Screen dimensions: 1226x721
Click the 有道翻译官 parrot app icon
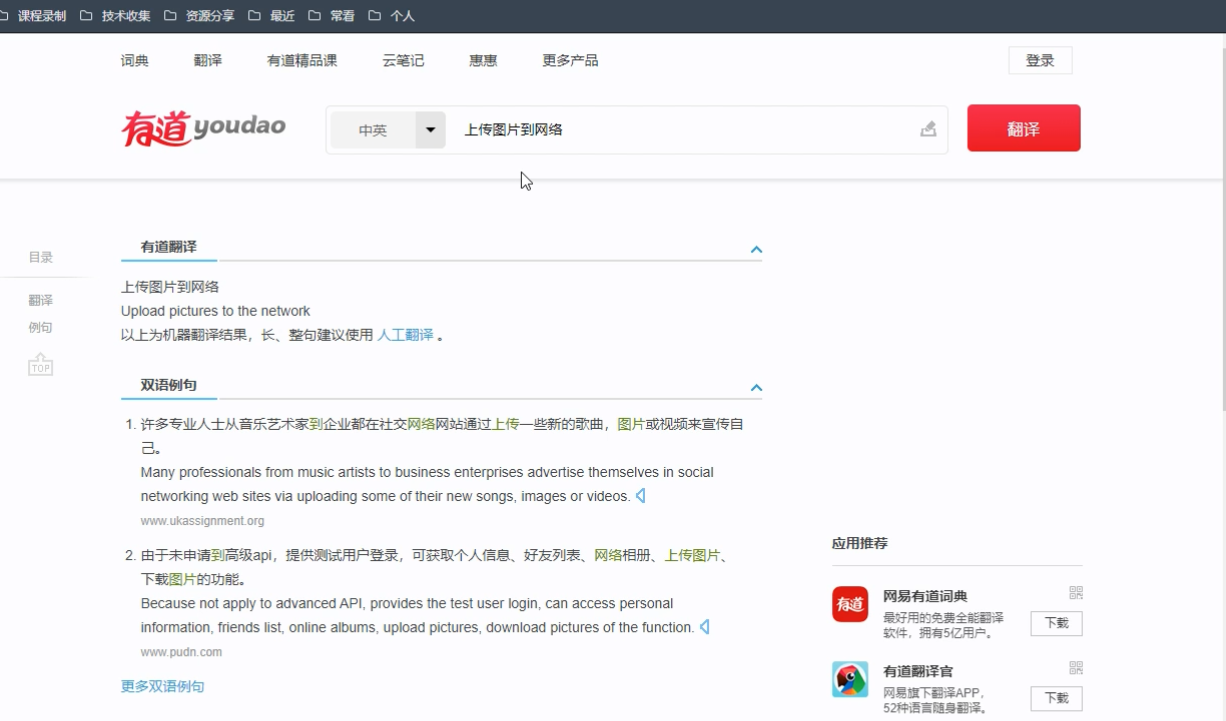(x=850, y=679)
